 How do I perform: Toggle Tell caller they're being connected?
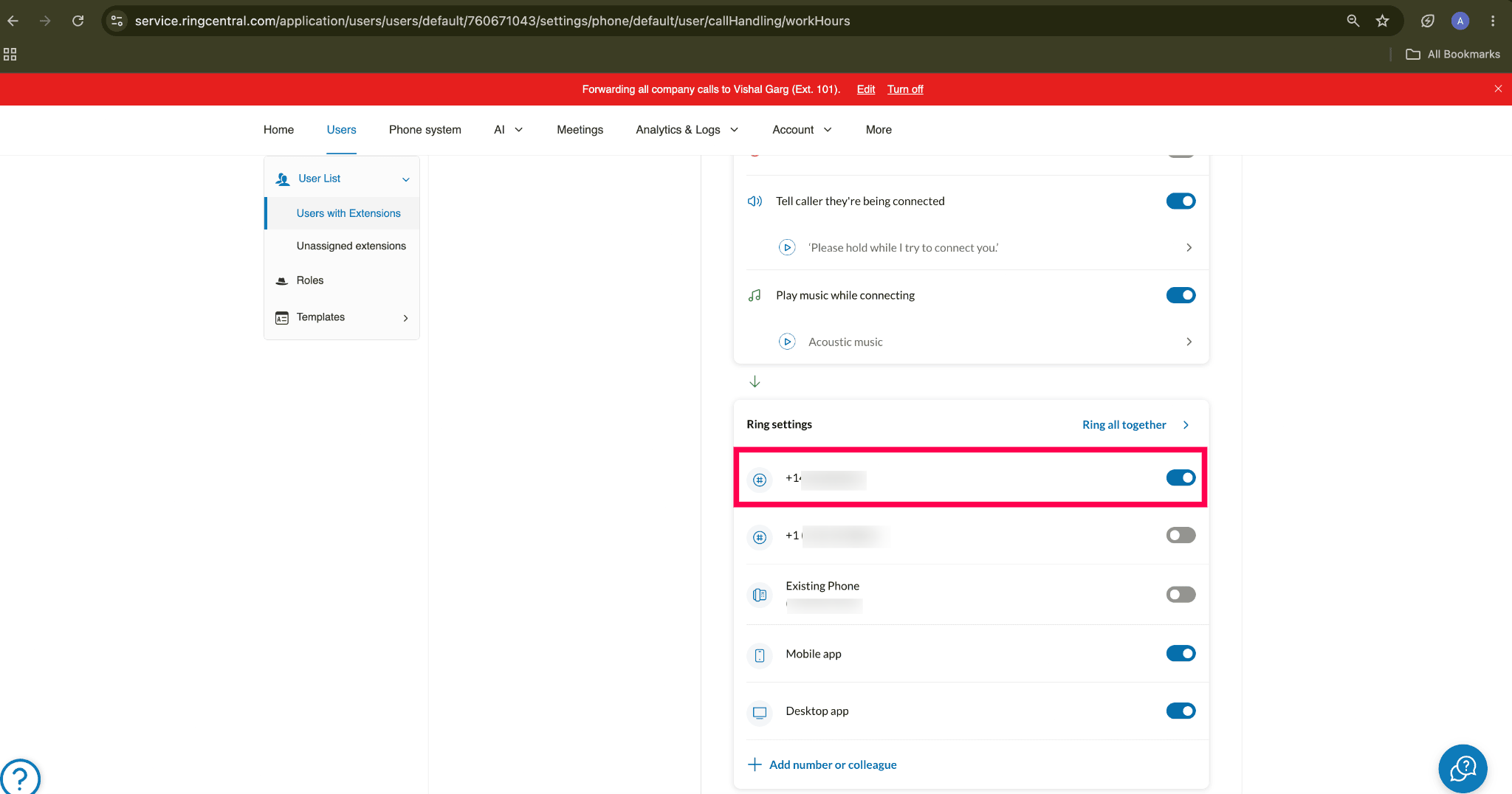click(1181, 201)
